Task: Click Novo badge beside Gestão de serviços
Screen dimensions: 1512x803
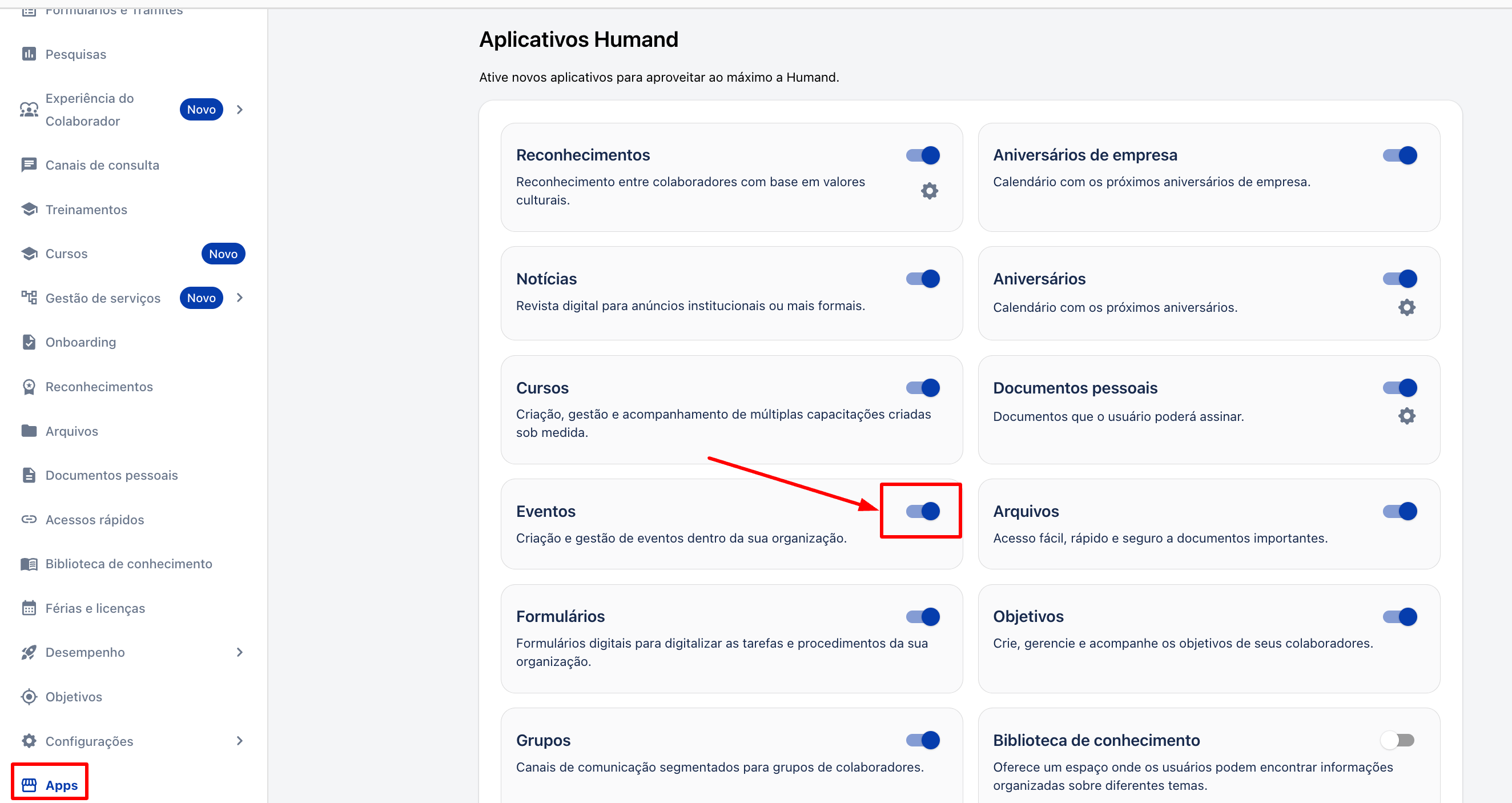Action: tap(202, 298)
